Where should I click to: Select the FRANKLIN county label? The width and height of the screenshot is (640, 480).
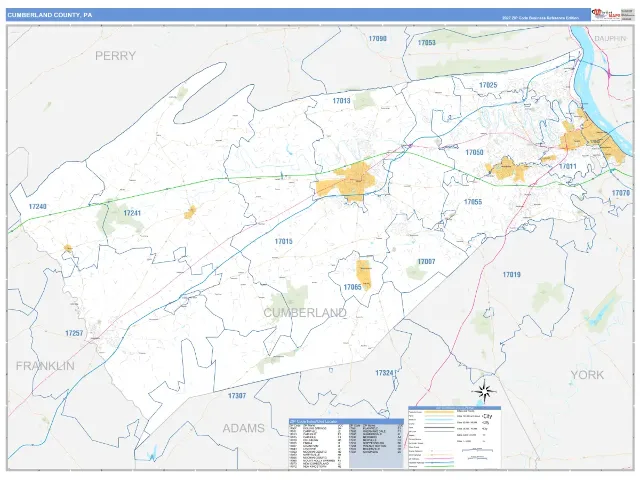point(45,366)
